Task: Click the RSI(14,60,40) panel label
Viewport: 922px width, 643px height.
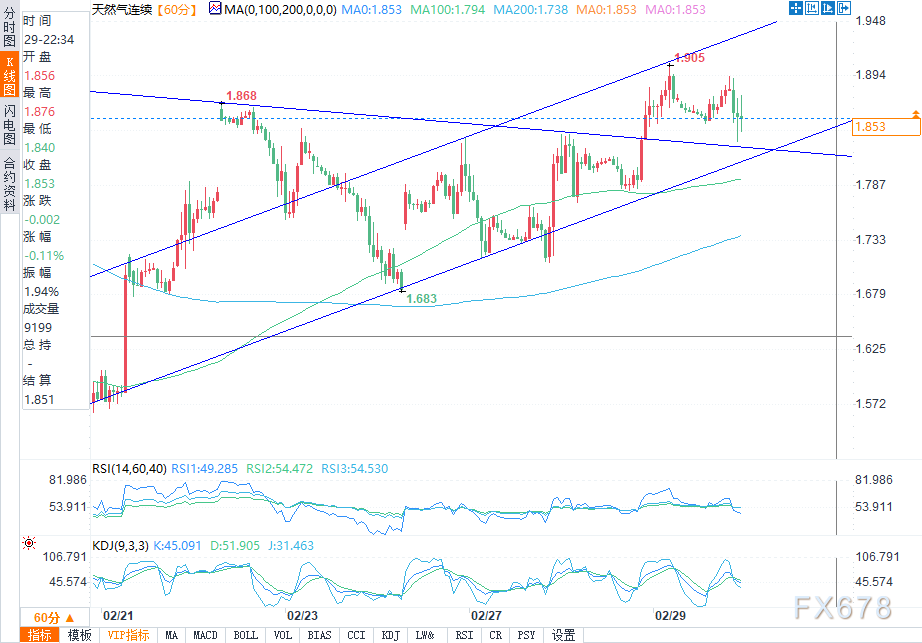Action: pyautogui.click(x=129, y=468)
